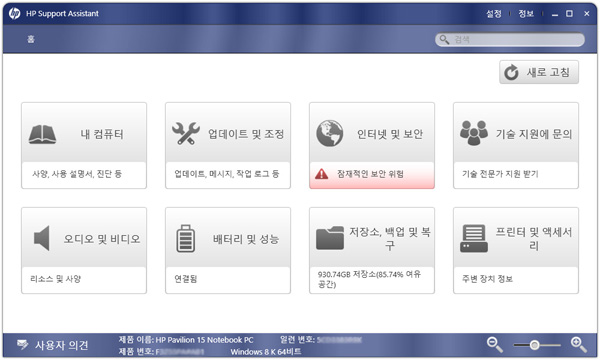Click the 930.74GB 저장소 text
Screen dimensions: 600x360
369,279
